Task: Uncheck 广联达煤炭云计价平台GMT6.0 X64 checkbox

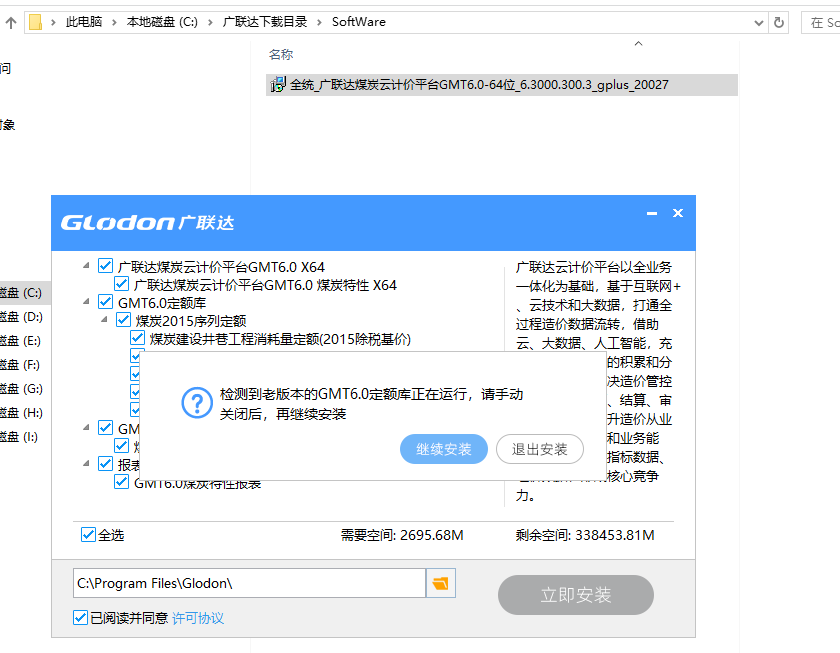Action: click(106, 266)
